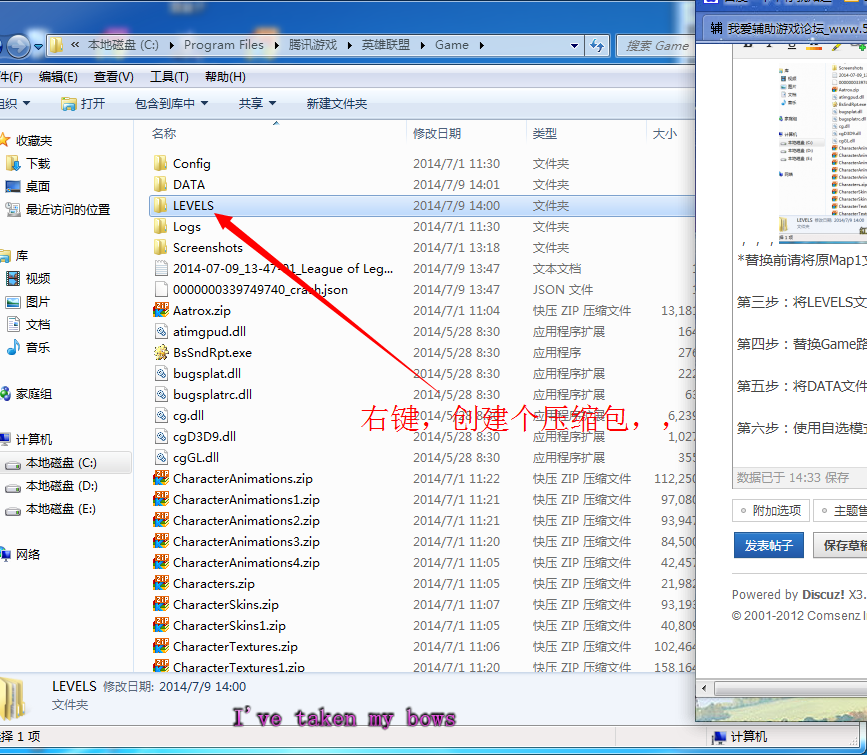
Task: Expand the arrow after Game in address bar
Action: tap(482, 45)
